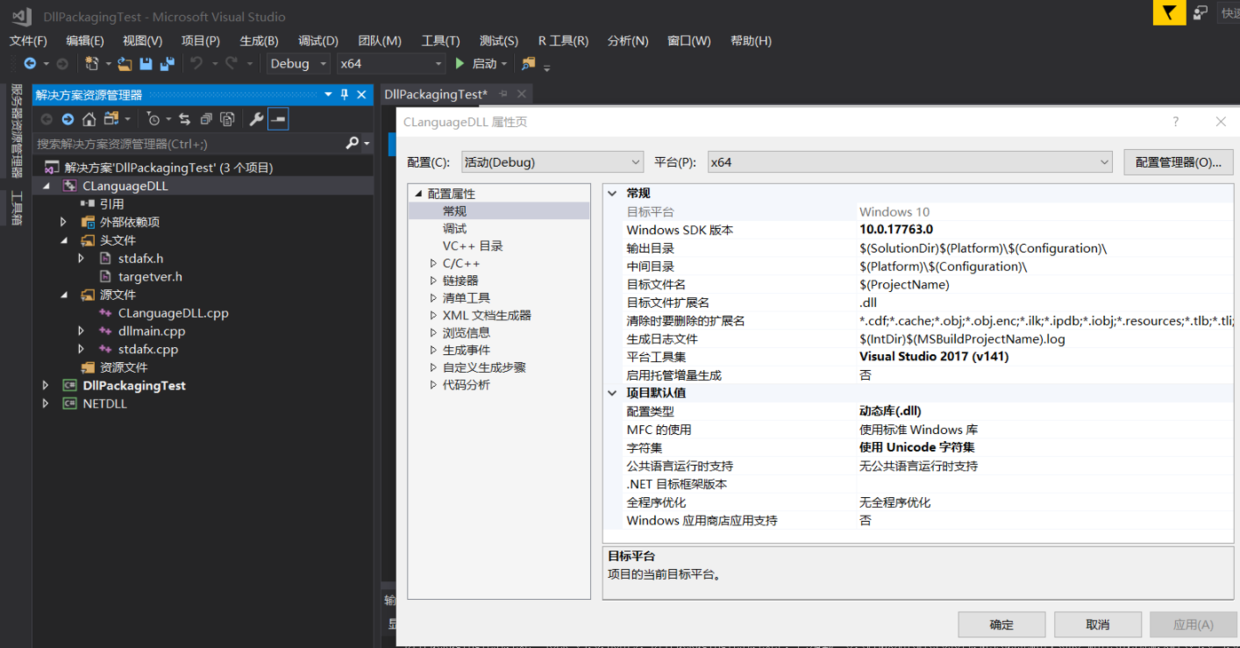Viewport: 1240px width, 648px height.
Task: Click the Home icon in Solution Explorer
Action: 89,119
